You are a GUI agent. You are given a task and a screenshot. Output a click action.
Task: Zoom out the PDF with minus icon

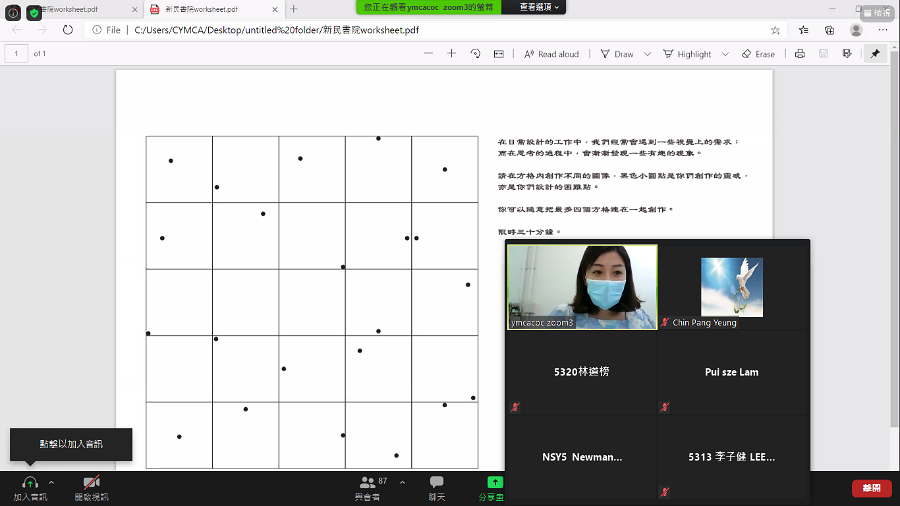click(x=428, y=53)
